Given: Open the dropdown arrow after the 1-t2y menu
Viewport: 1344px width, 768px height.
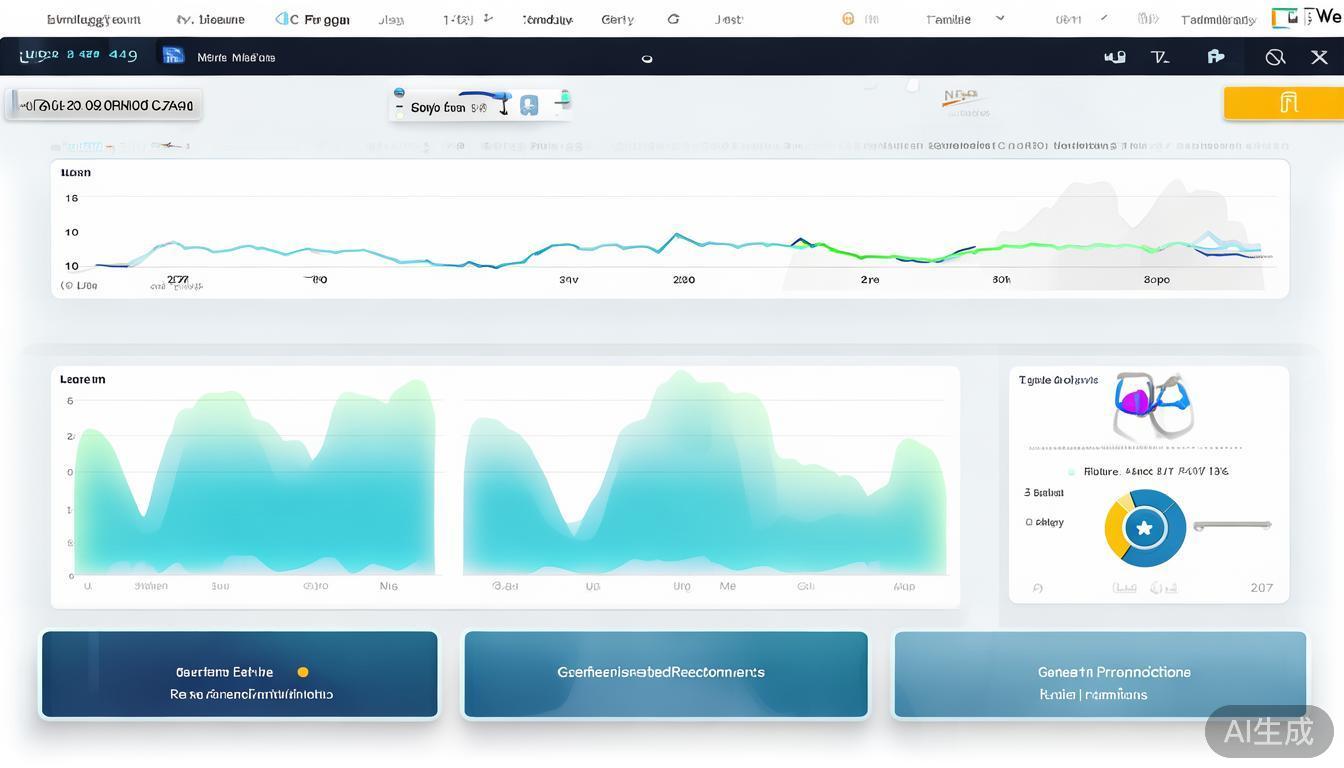Looking at the screenshot, I should tap(488, 19).
